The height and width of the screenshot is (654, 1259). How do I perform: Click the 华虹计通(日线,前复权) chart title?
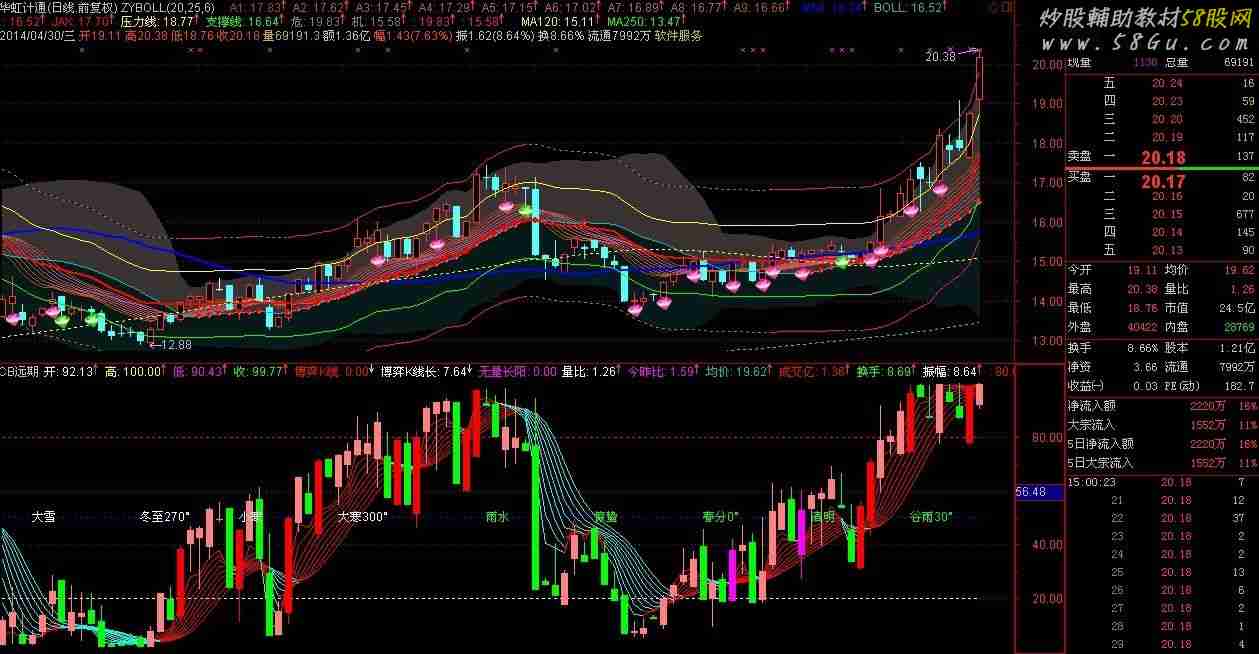point(60,7)
